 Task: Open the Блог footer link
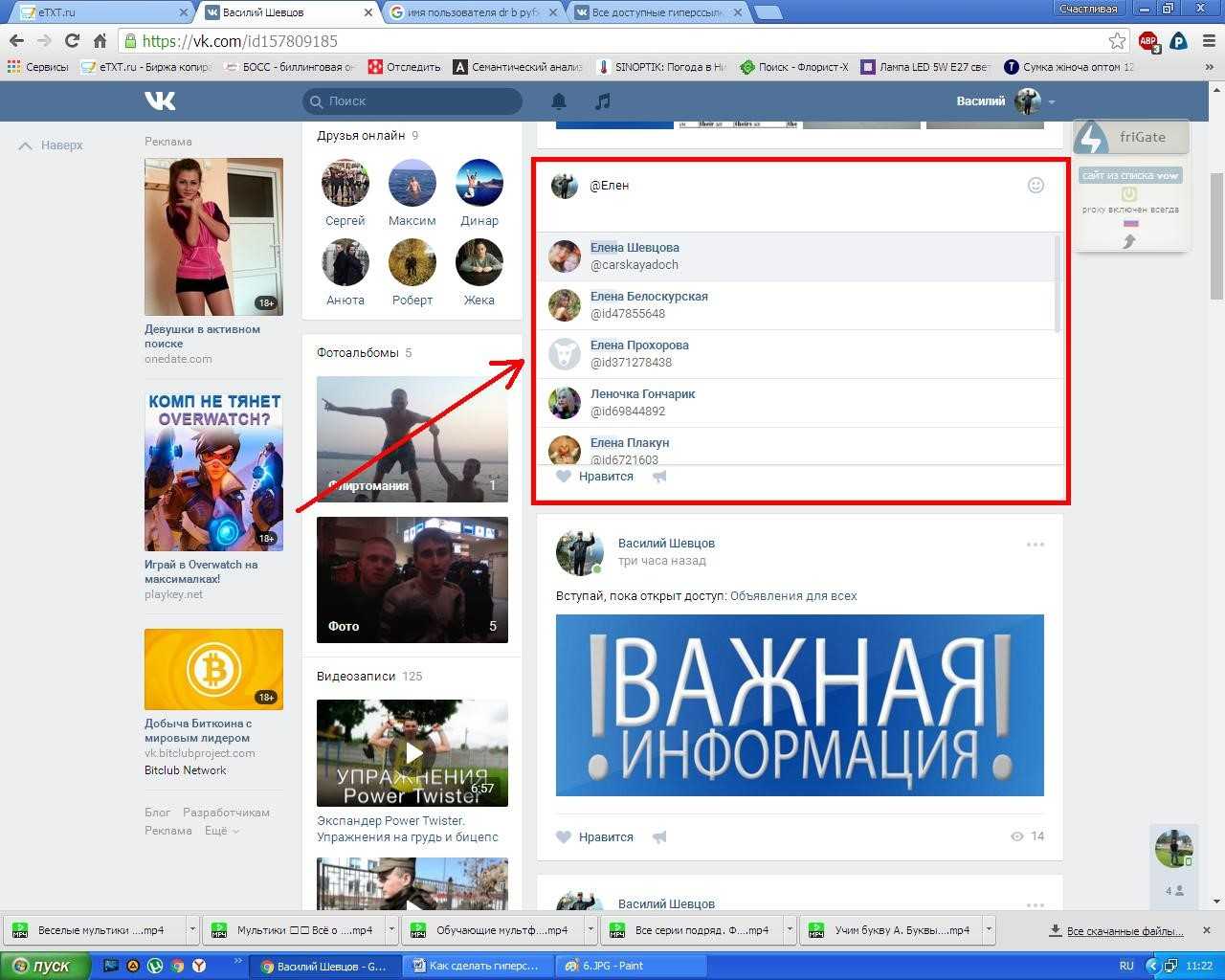point(157,813)
